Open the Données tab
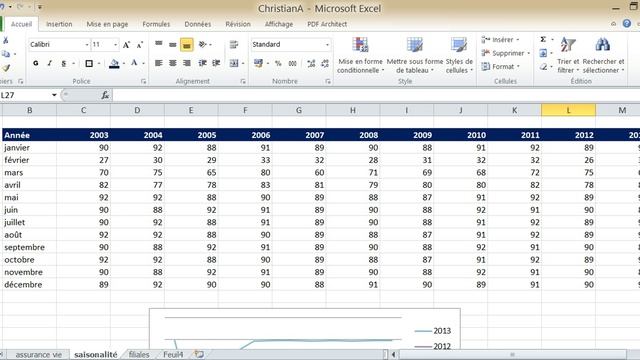The width and height of the screenshot is (640, 360). (198, 24)
